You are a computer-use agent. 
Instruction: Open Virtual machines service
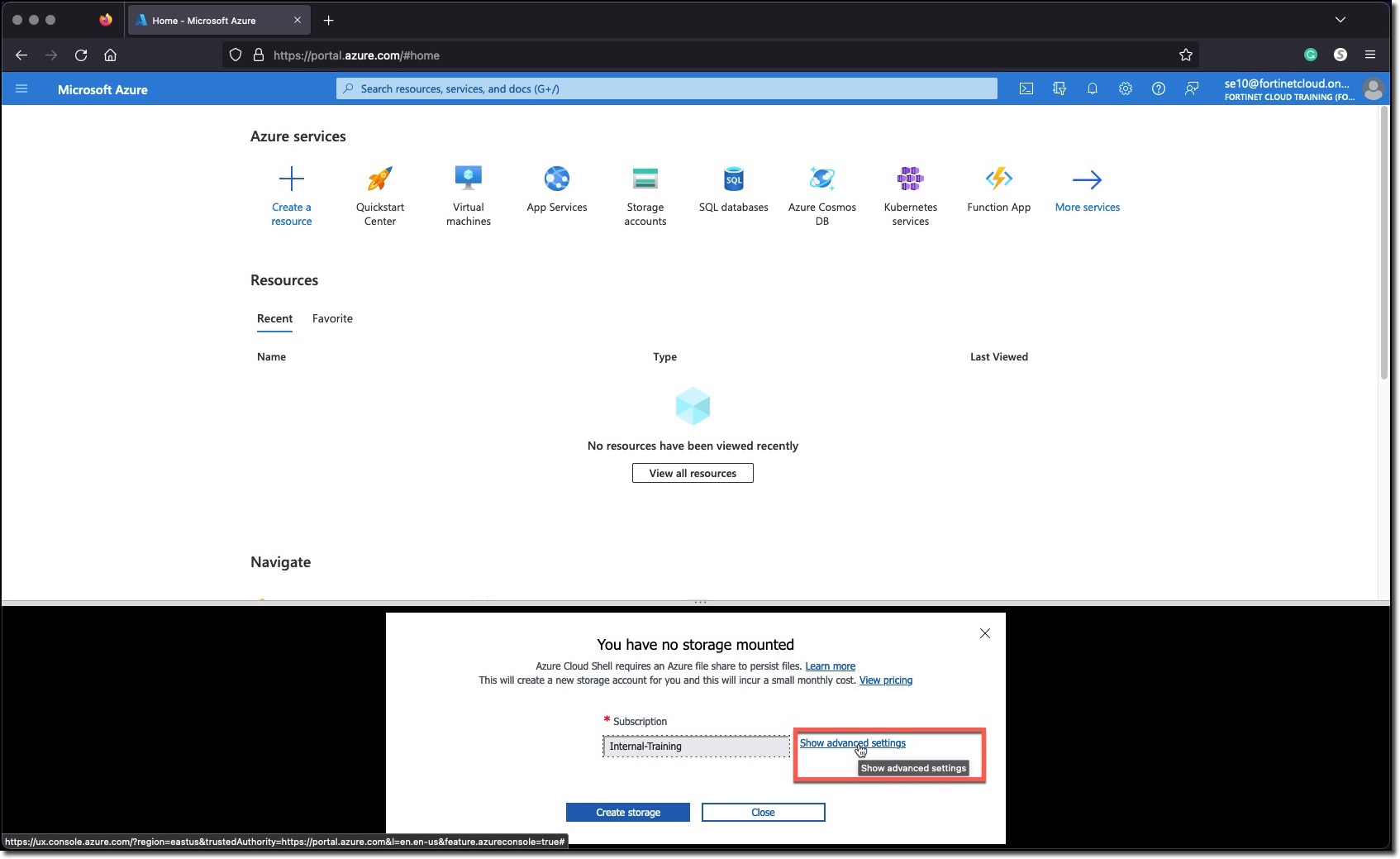(469, 195)
